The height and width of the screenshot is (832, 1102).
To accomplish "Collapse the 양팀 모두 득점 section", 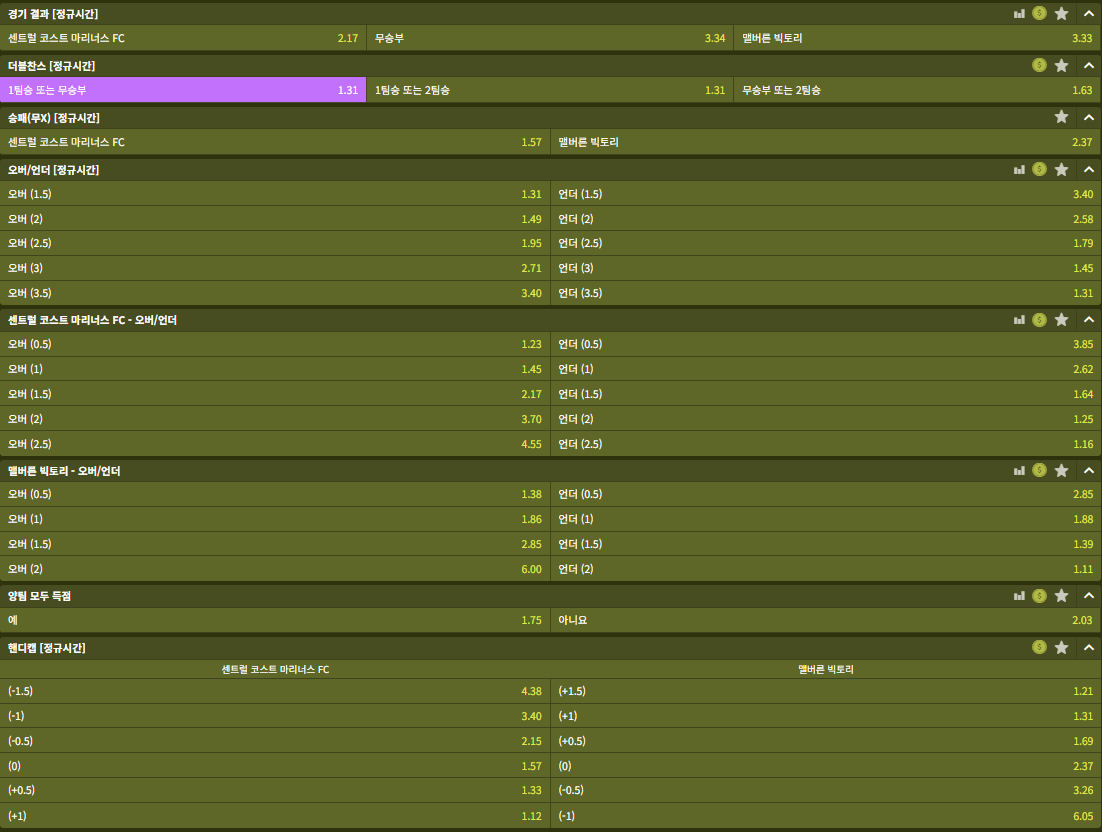I will click(1088, 596).
